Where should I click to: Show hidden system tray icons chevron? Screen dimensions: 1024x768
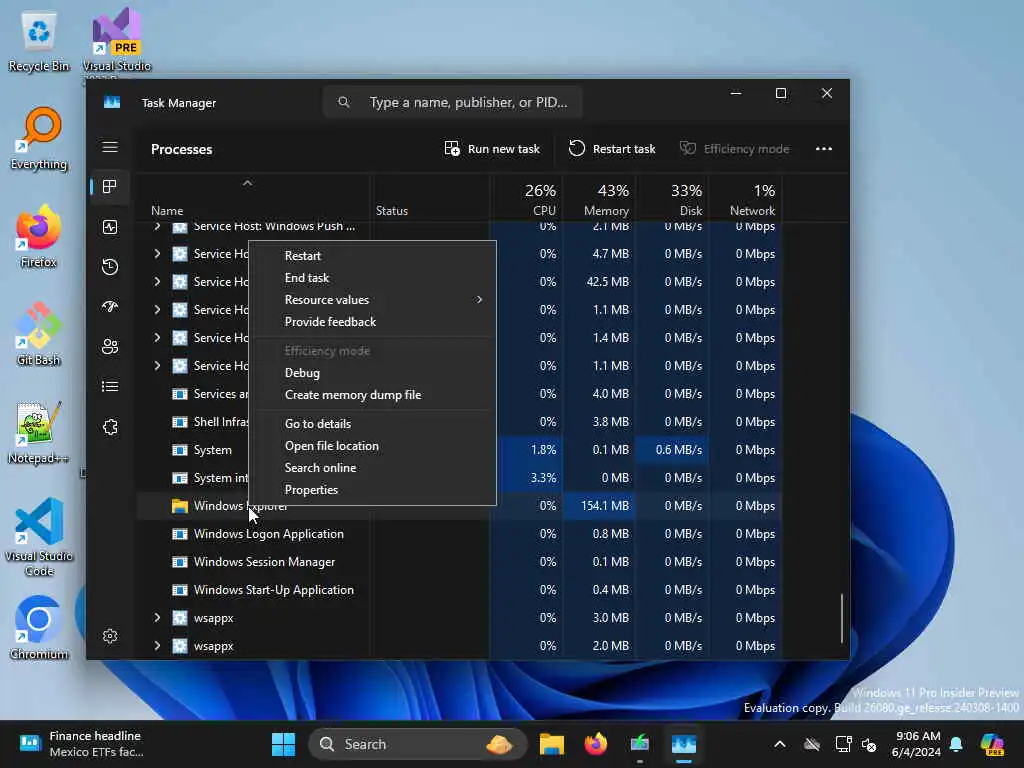pyautogui.click(x=780, y=744)
